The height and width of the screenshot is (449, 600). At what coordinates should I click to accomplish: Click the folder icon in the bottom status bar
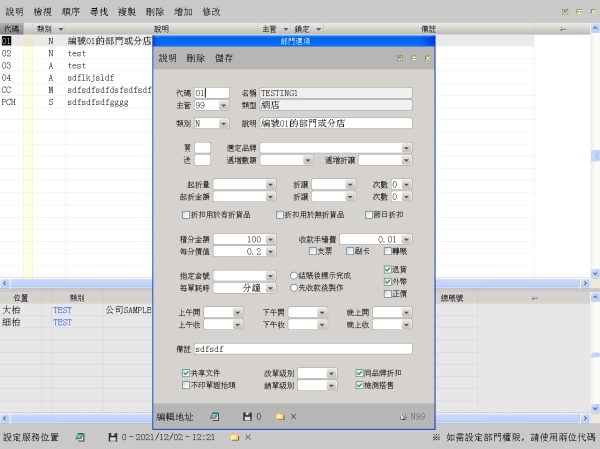tap(234, 438)
